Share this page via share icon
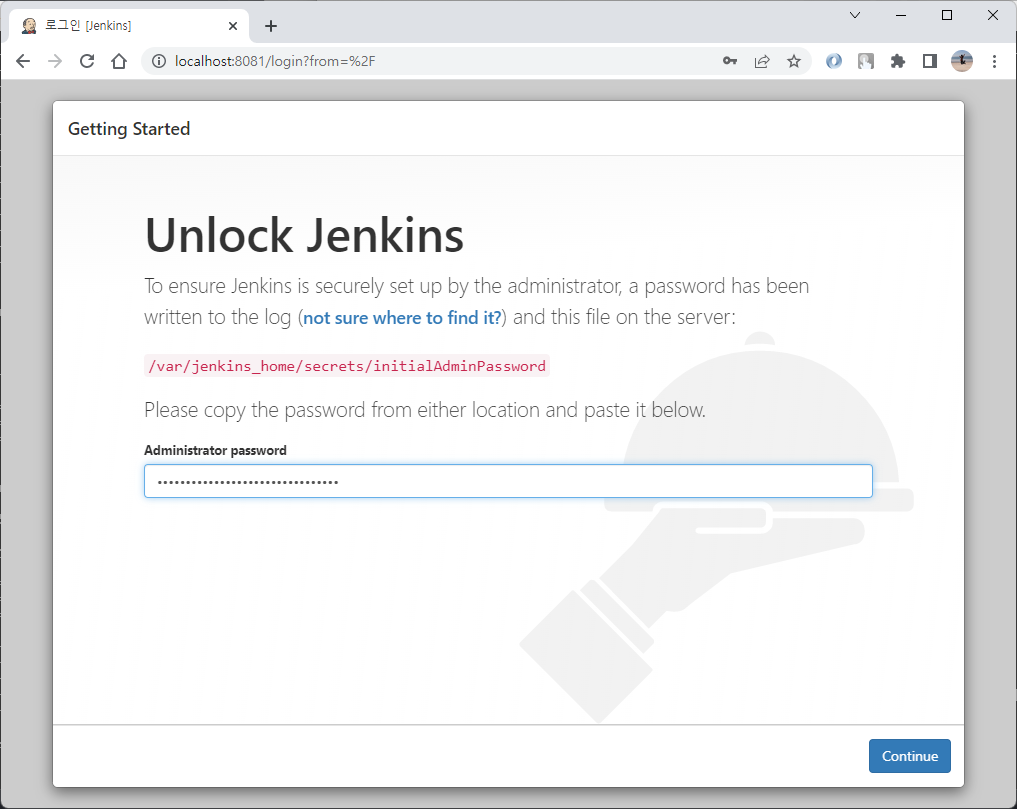This screenshot has height=809, width=1017. tap(762, 61)
